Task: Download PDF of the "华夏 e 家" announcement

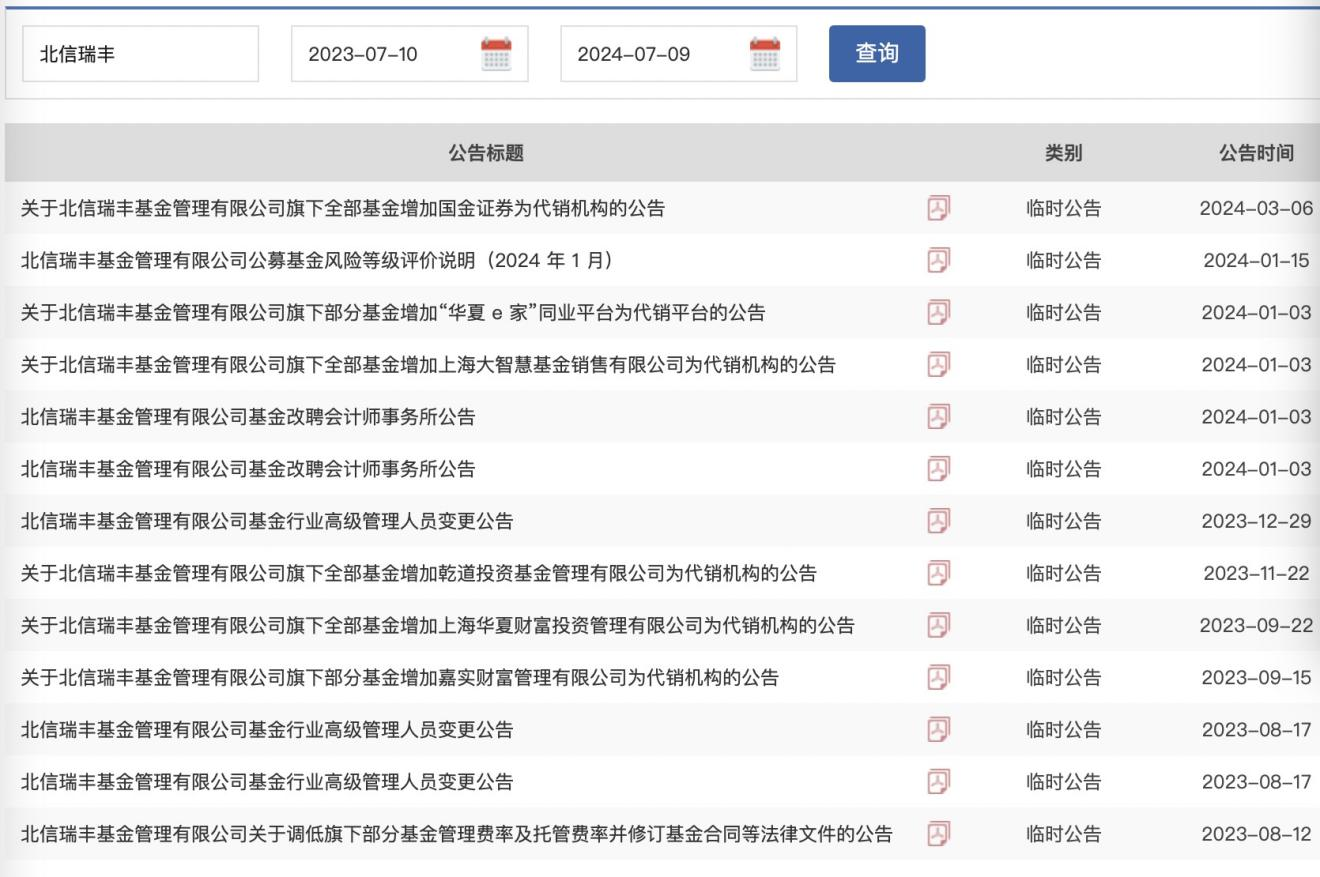Action: click(938, 312)
